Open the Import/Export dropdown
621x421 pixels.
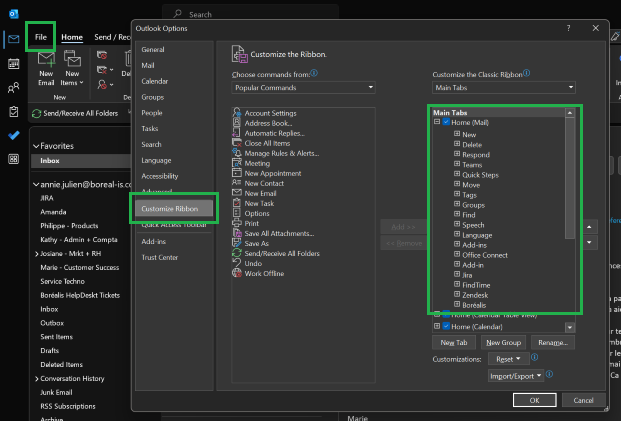coord(516,376)
